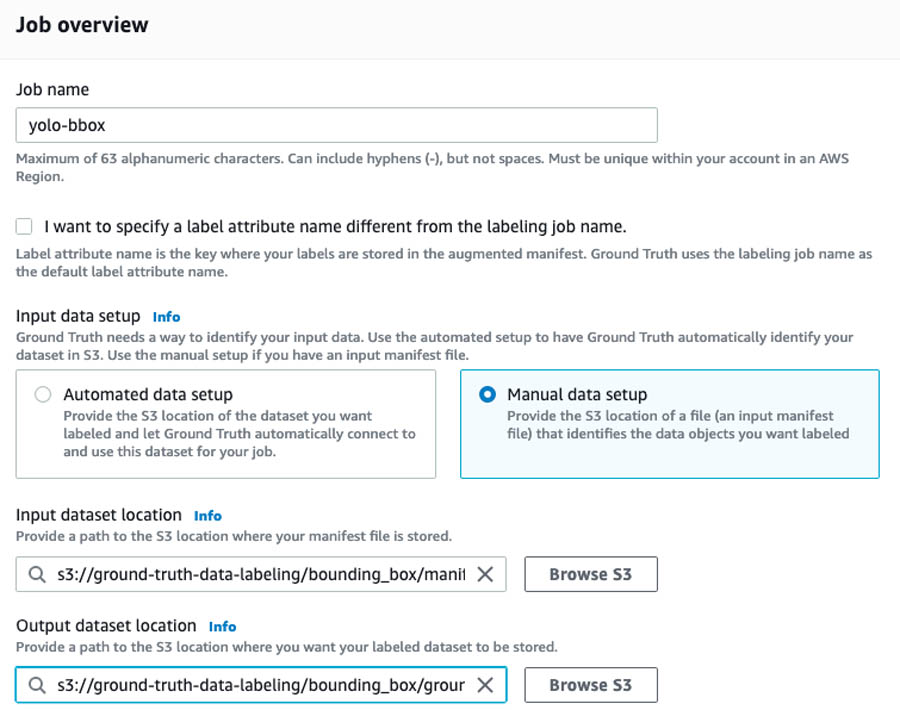The width and height of the screenshot is (900, 710).
Task: Select Automated data setup radio button
Action: pyautogui.click(x=42, y=394)
